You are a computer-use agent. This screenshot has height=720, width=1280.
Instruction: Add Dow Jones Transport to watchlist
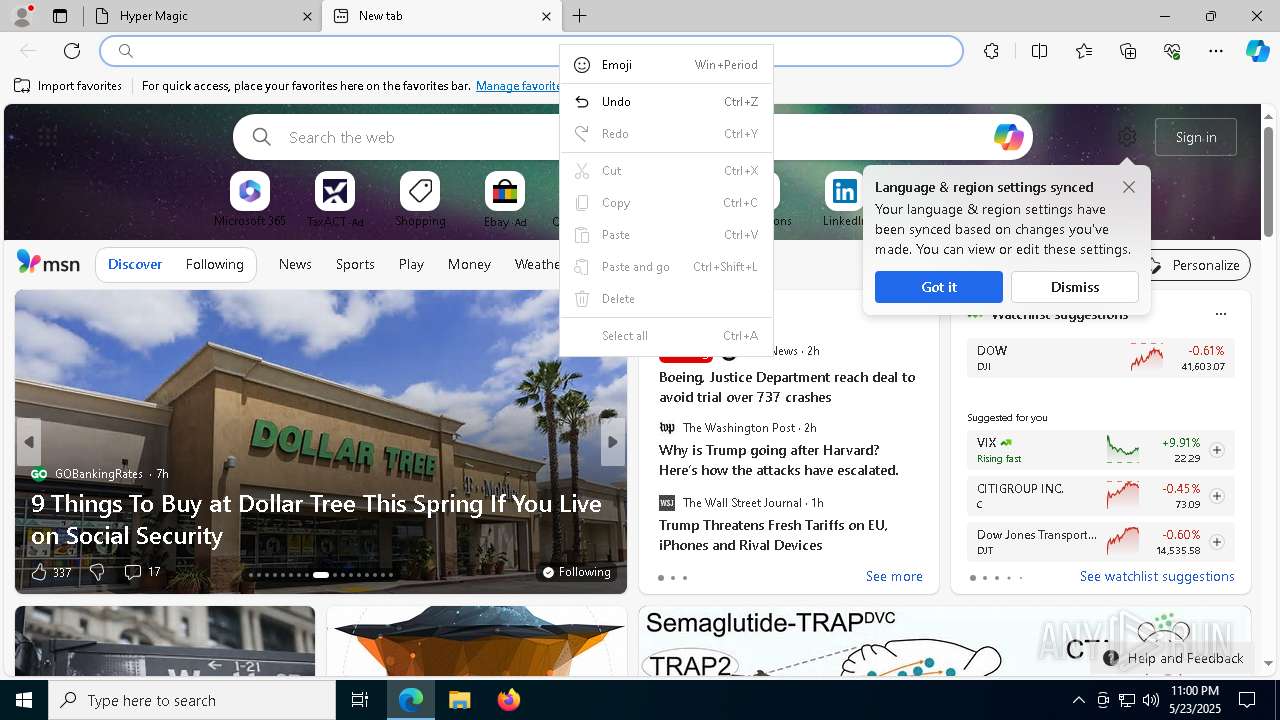1217,542
